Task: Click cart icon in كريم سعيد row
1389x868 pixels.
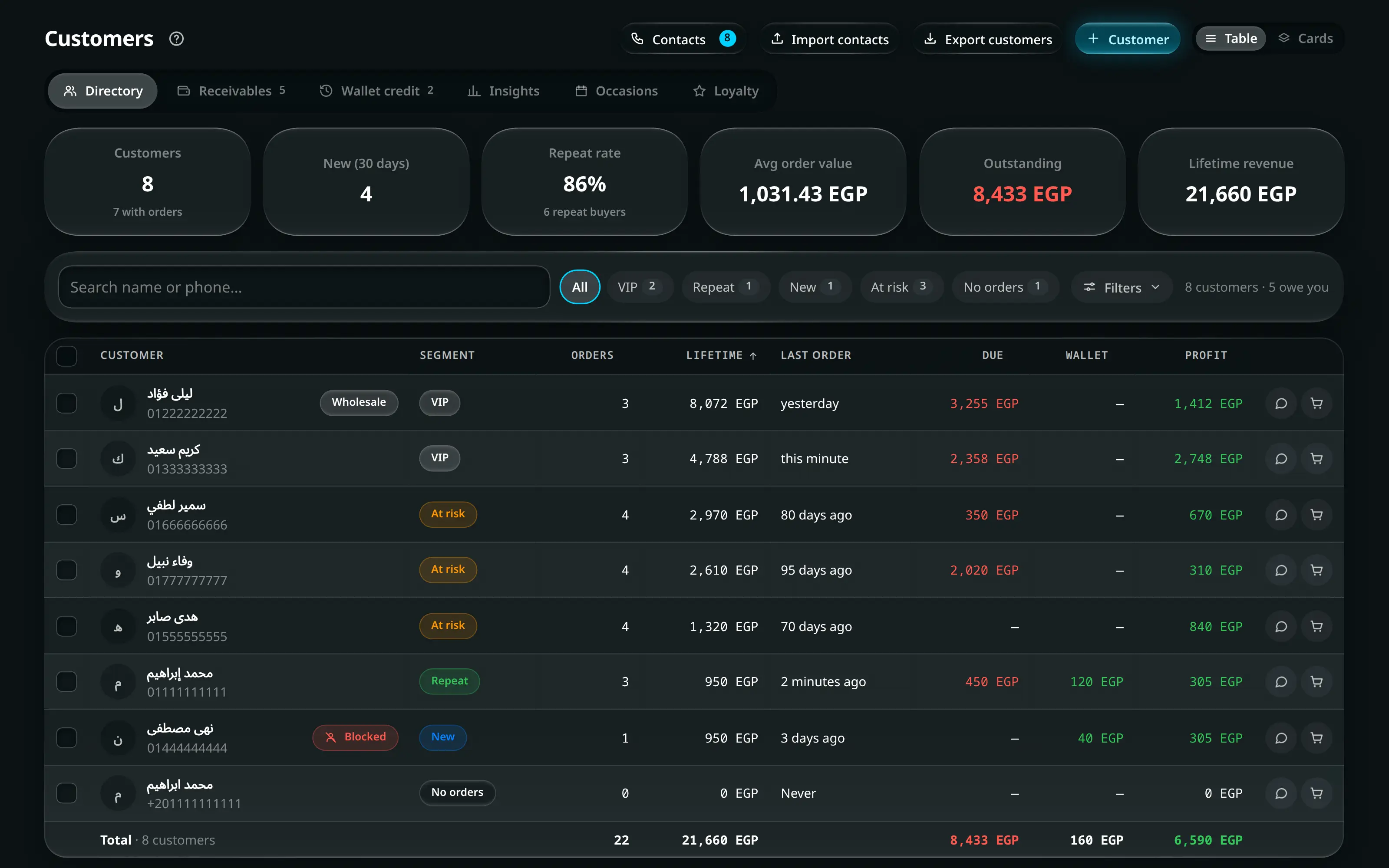Action: pos(1316,459)
